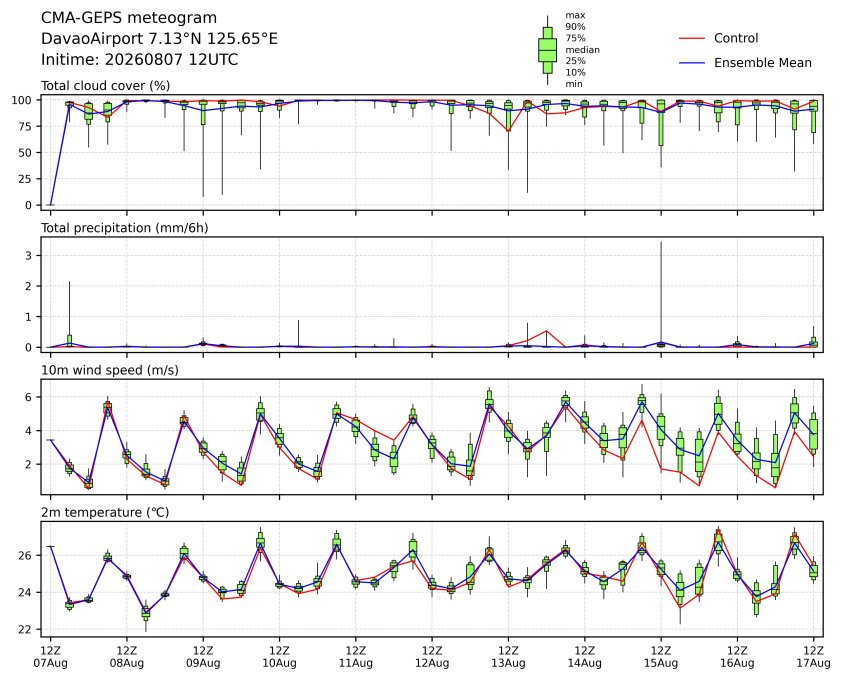Click the '75%' label in boxplot legend
This screenshot has width=842, height=680.
575,38
